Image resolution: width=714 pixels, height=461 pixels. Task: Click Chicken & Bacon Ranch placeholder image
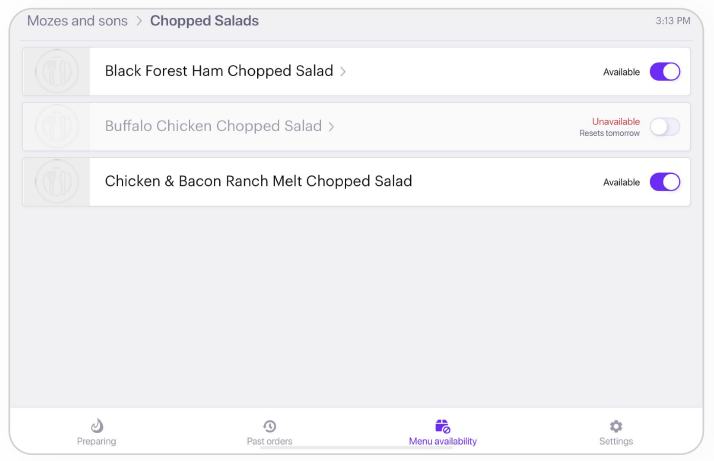[x=56, y=182]
